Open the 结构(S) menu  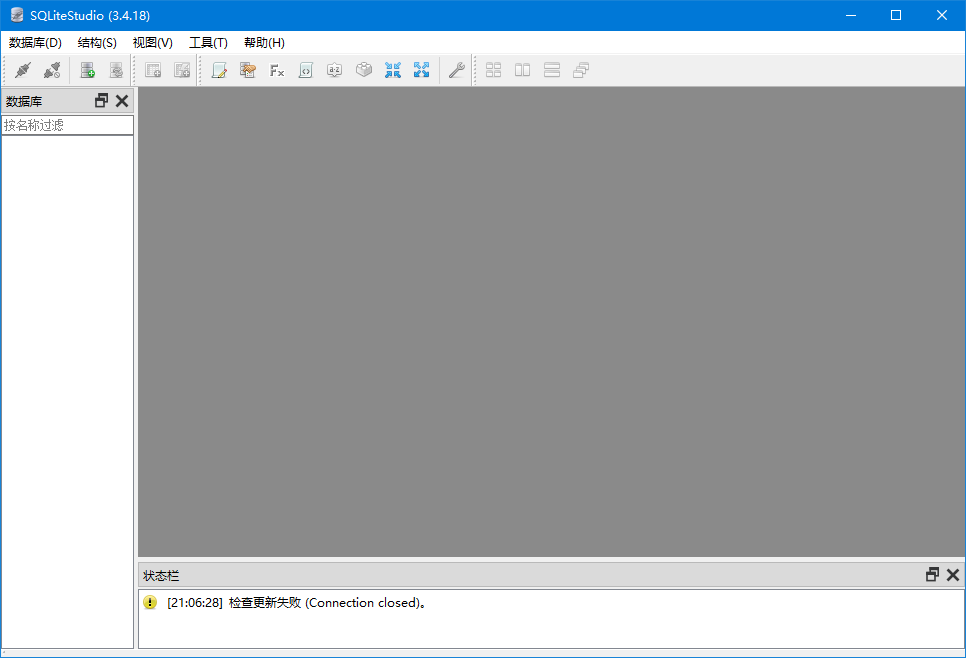[x=97, y=43]
